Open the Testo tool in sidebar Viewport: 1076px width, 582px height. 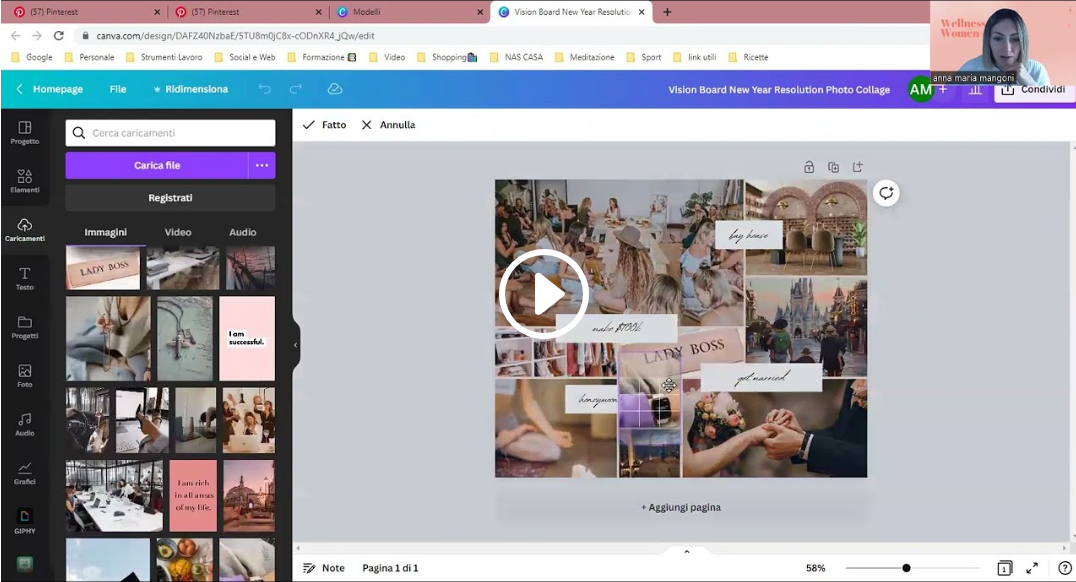25,278
